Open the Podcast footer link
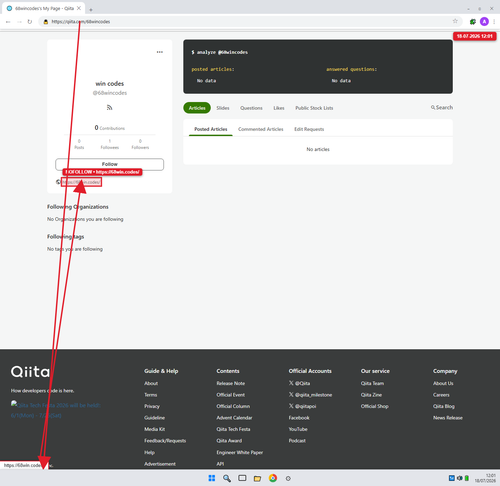 click(297, 441)
